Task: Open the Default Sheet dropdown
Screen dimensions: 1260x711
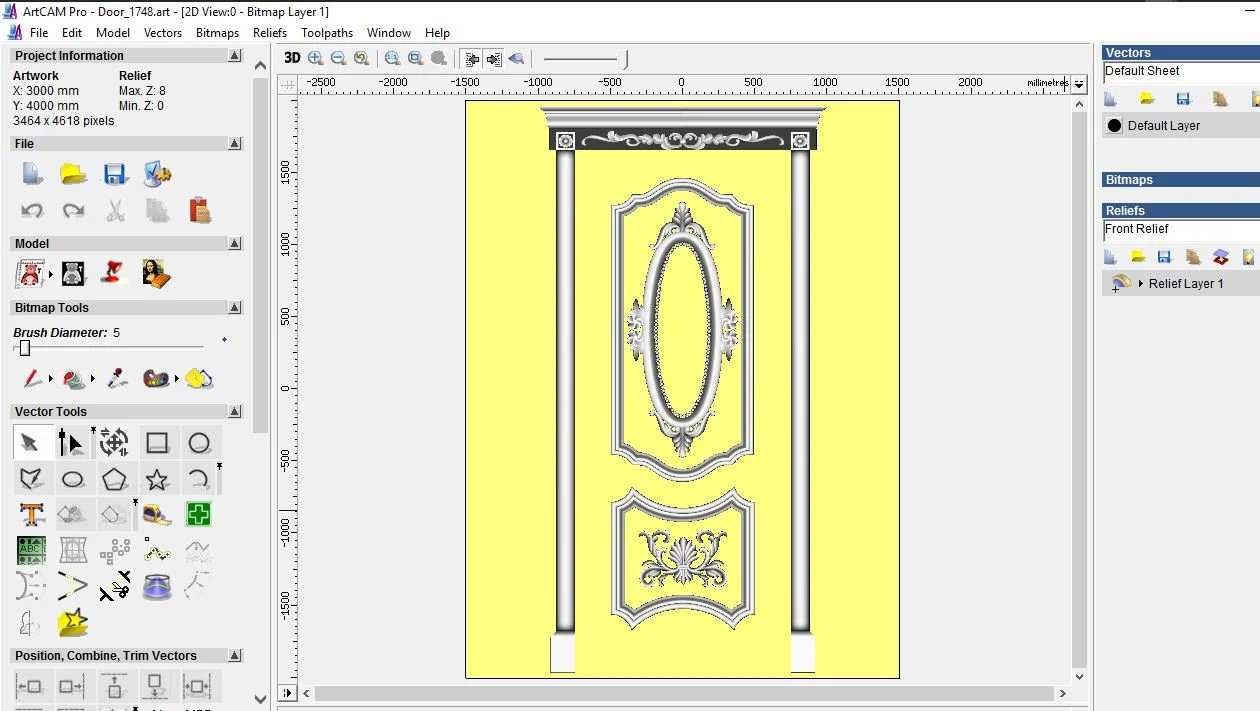Action: click(x=1180, y=72)
